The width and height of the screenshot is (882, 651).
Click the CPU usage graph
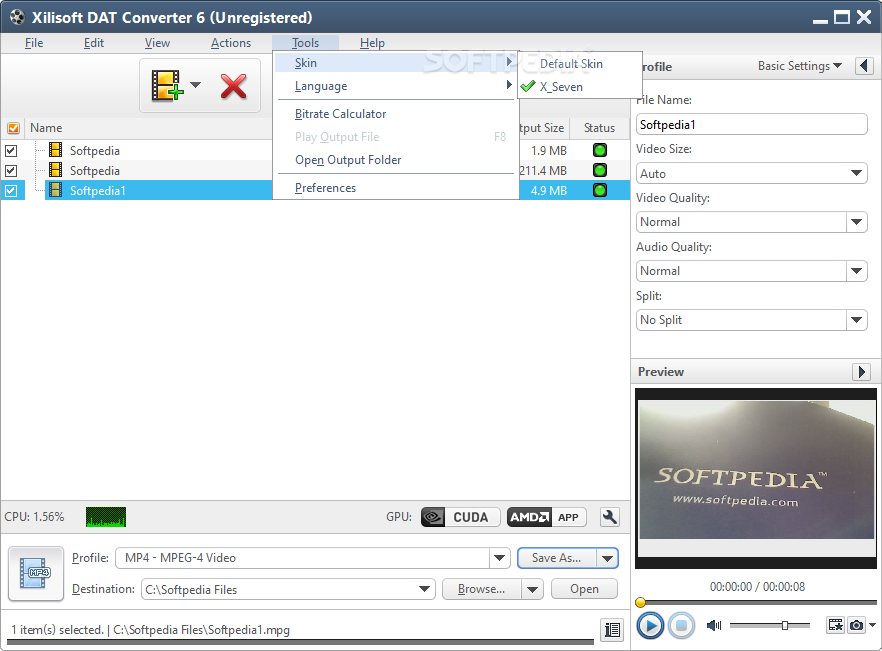(x=106, y=517)
